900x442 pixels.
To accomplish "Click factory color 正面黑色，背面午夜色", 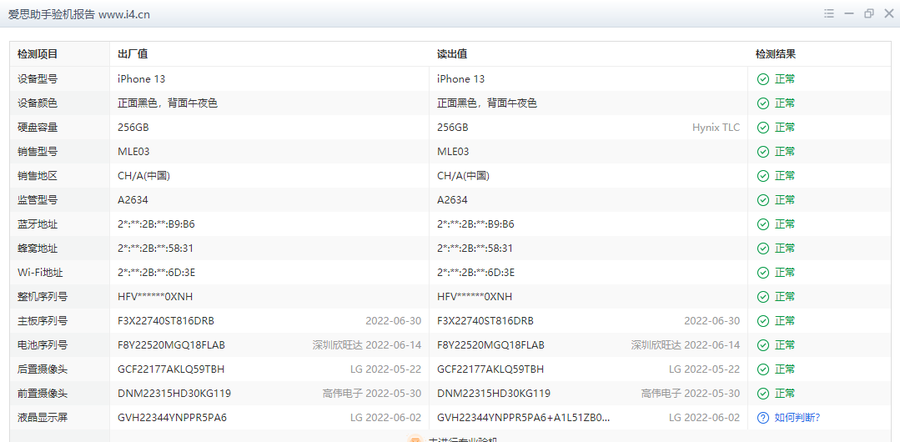I will coord(168,103).
